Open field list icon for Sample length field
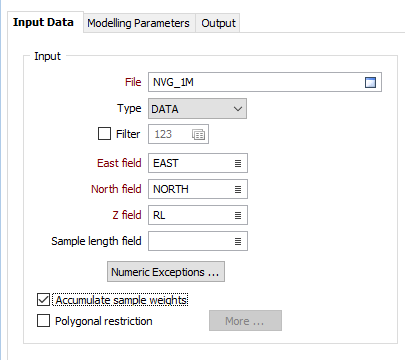 click(238, 241)
